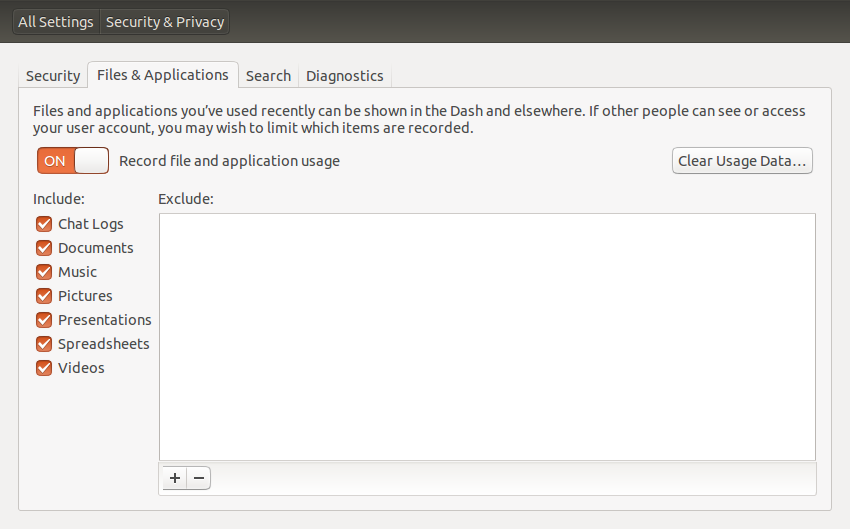Go to the Diagnostics tab
Viewport: 850px width, 529px height.
pos(345,76)
